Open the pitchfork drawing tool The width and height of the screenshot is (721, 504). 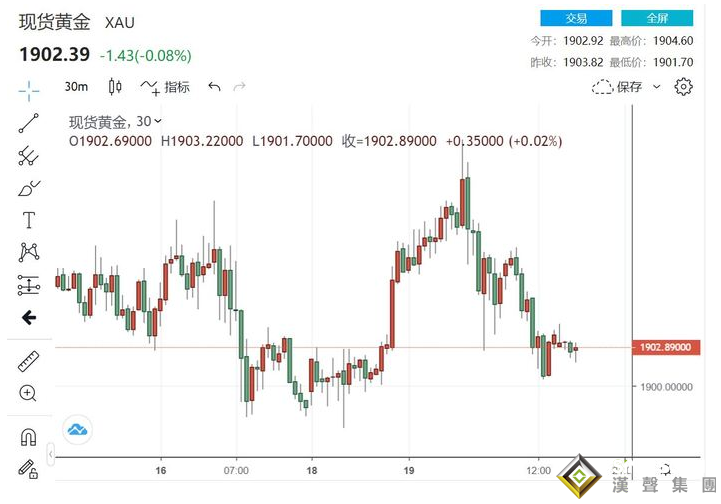[x=28, y=156]
